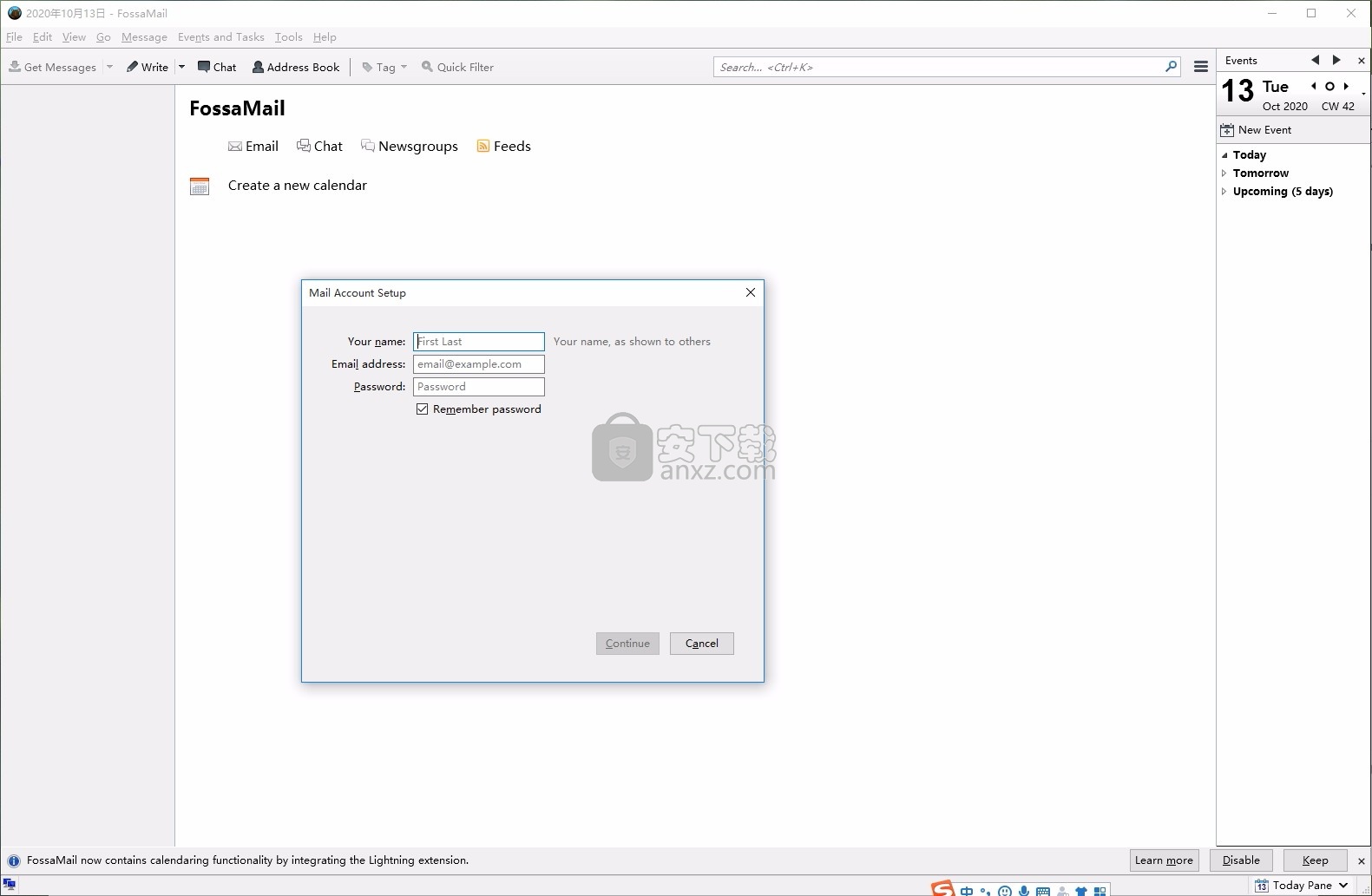Open the Go menu

point(103,37)
